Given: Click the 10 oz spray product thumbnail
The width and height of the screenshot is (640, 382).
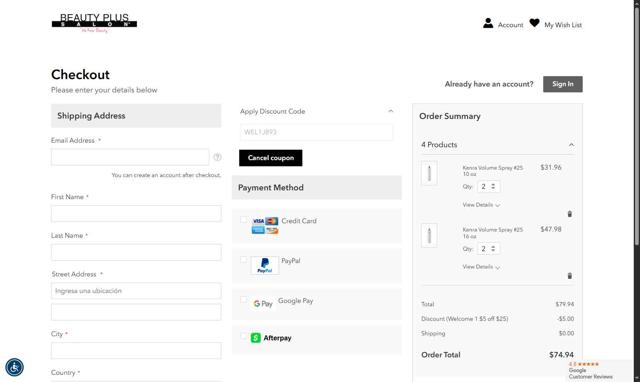Looking at the screenshot, I should click(429, 173).
